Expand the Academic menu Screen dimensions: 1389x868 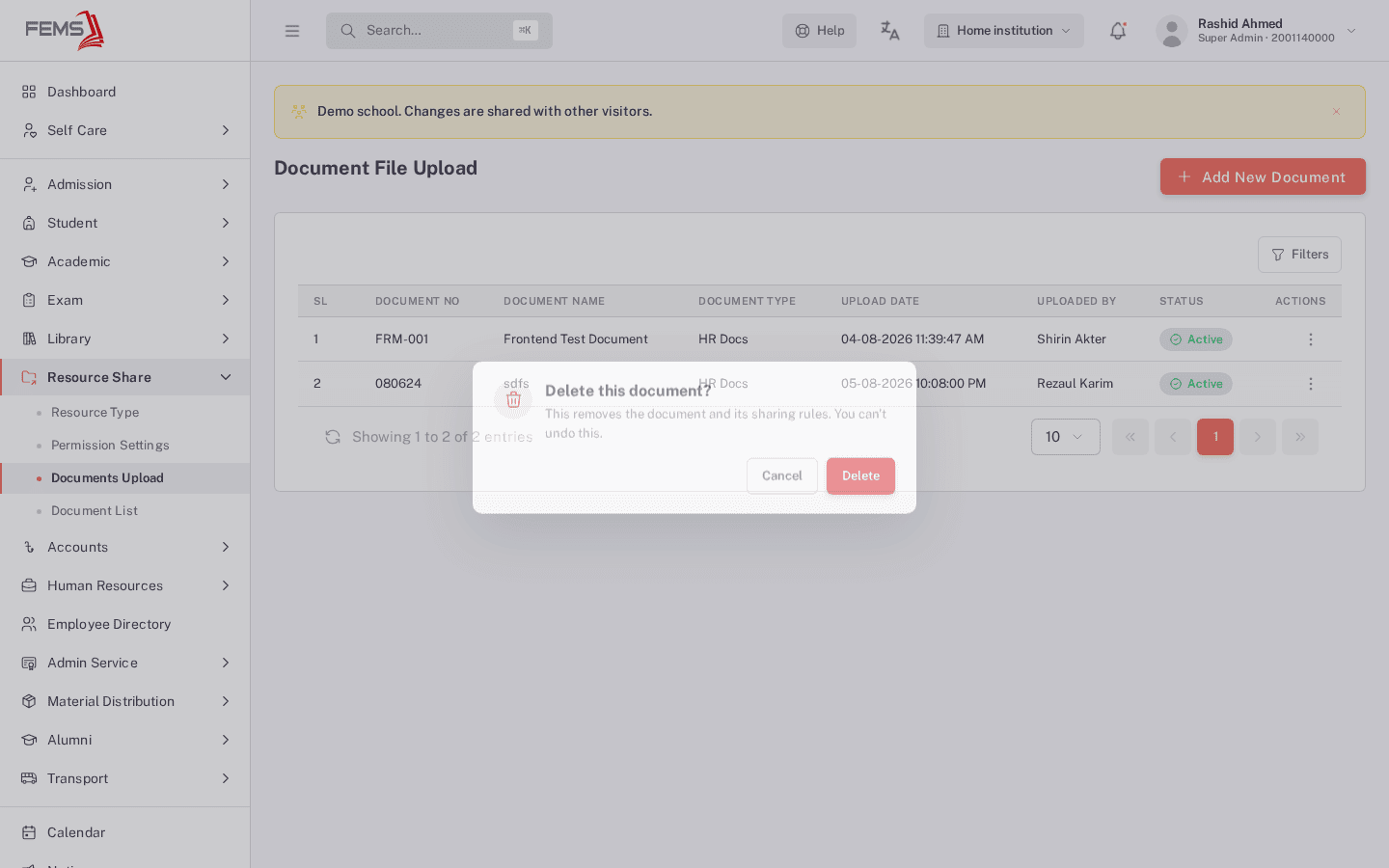coord(125,261)
